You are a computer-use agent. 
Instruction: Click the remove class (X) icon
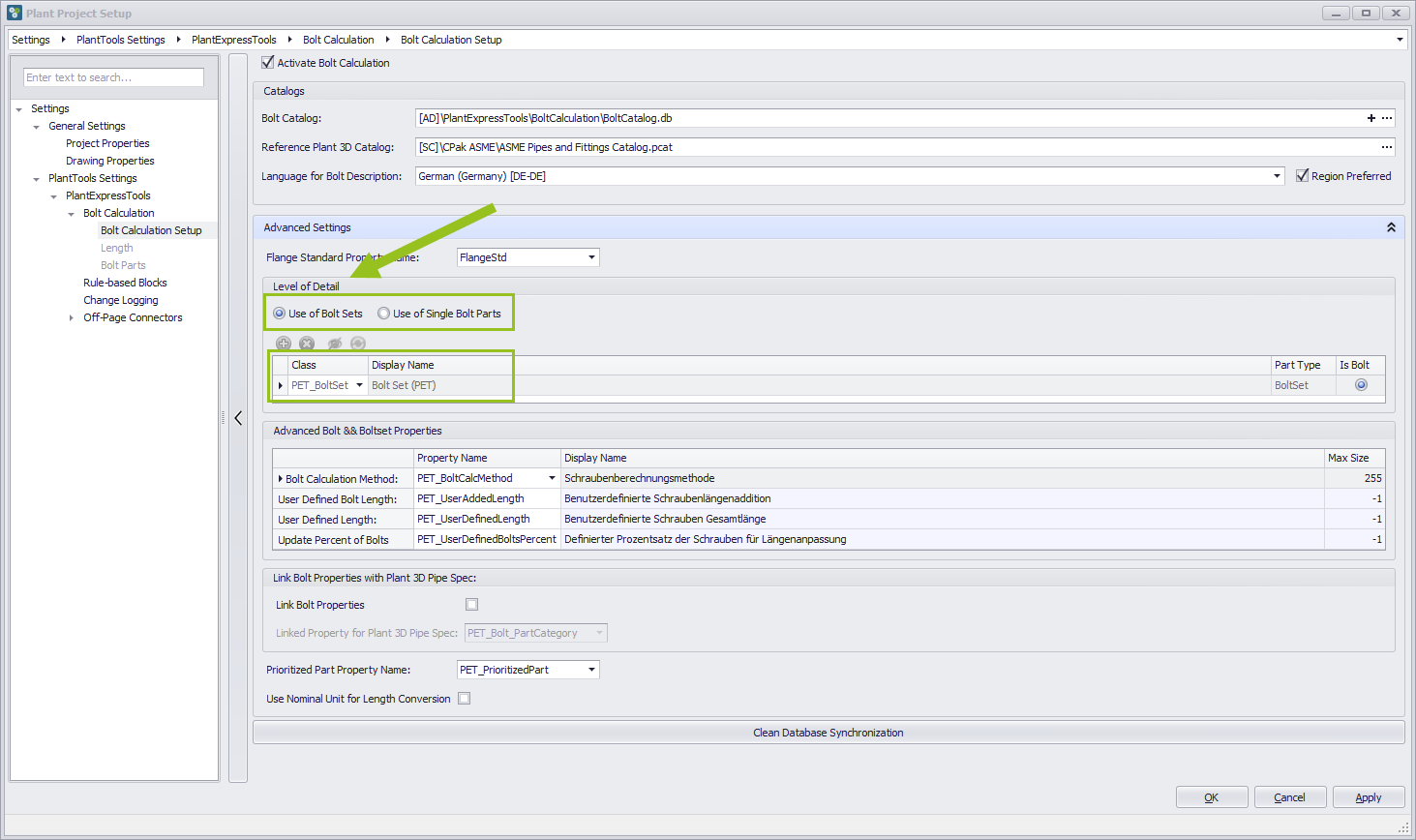click(307, 344)
